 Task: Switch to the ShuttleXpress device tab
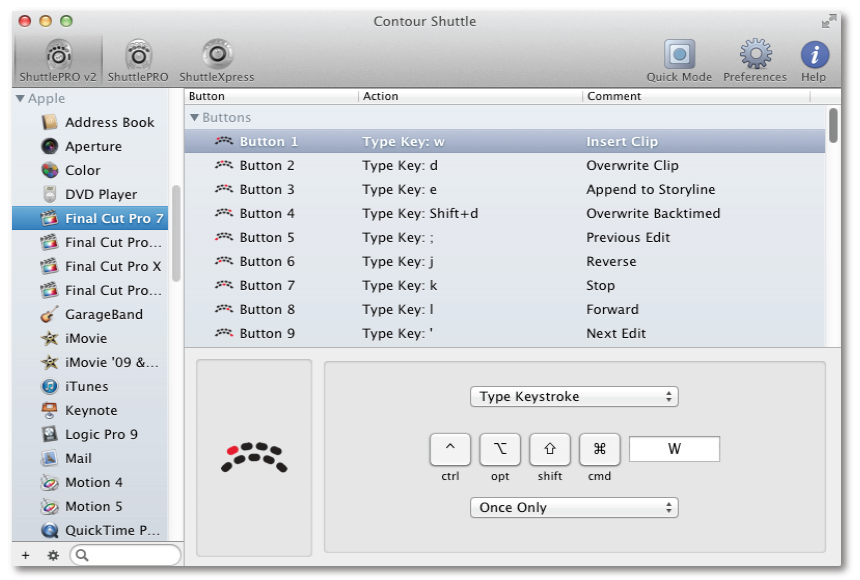[x=217, y=60]
